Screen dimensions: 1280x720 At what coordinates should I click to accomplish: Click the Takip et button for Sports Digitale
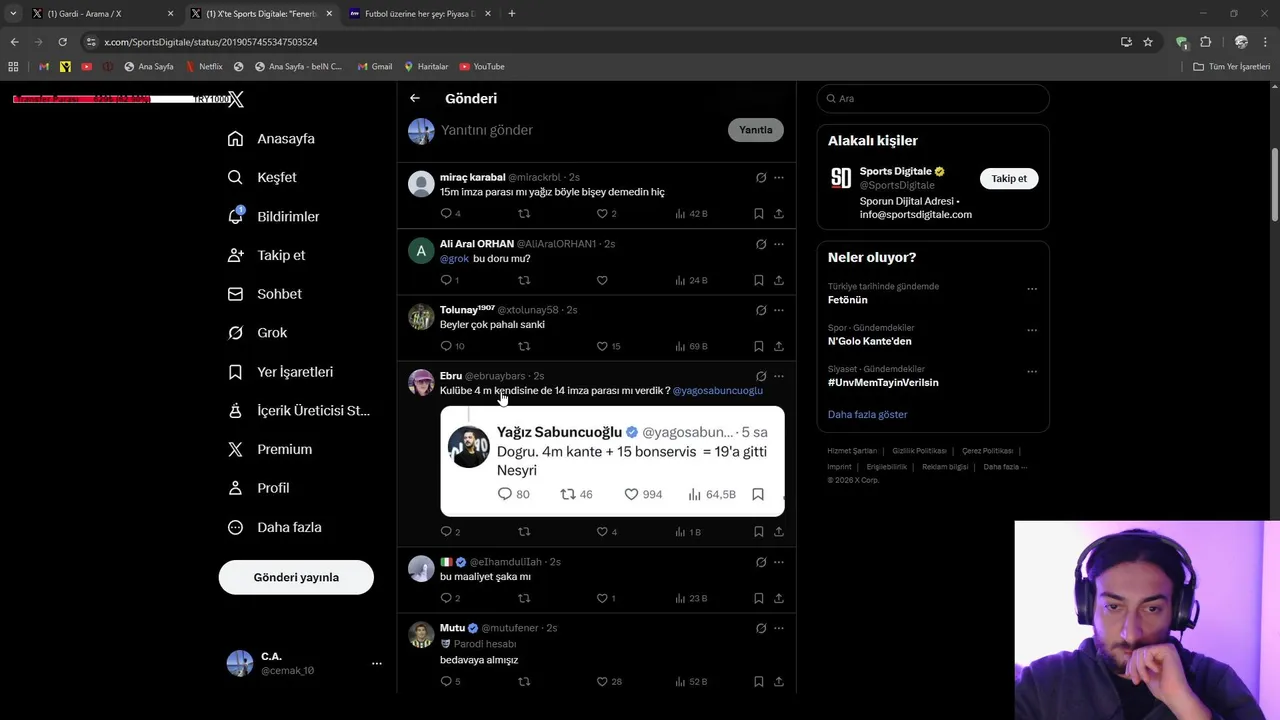click(1008, 178)
